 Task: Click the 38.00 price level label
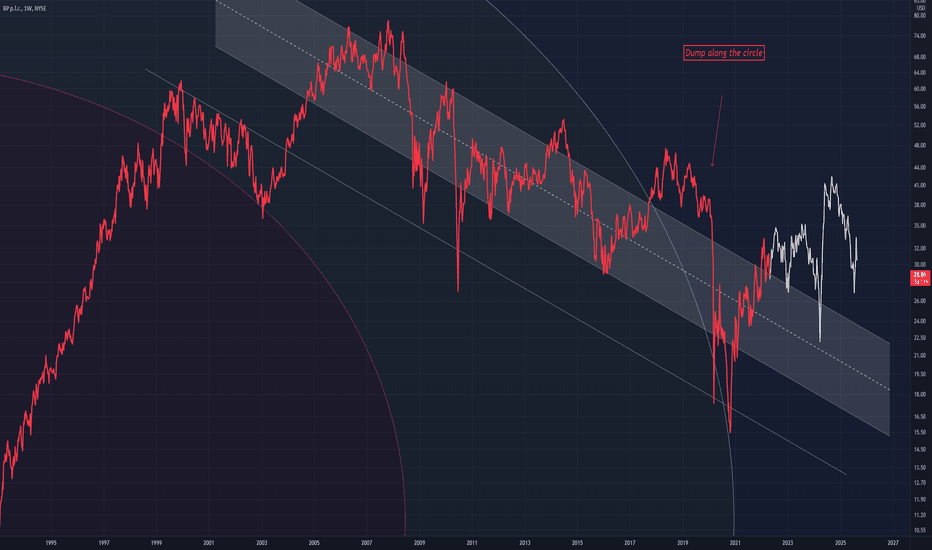click(x=920, y=205)
